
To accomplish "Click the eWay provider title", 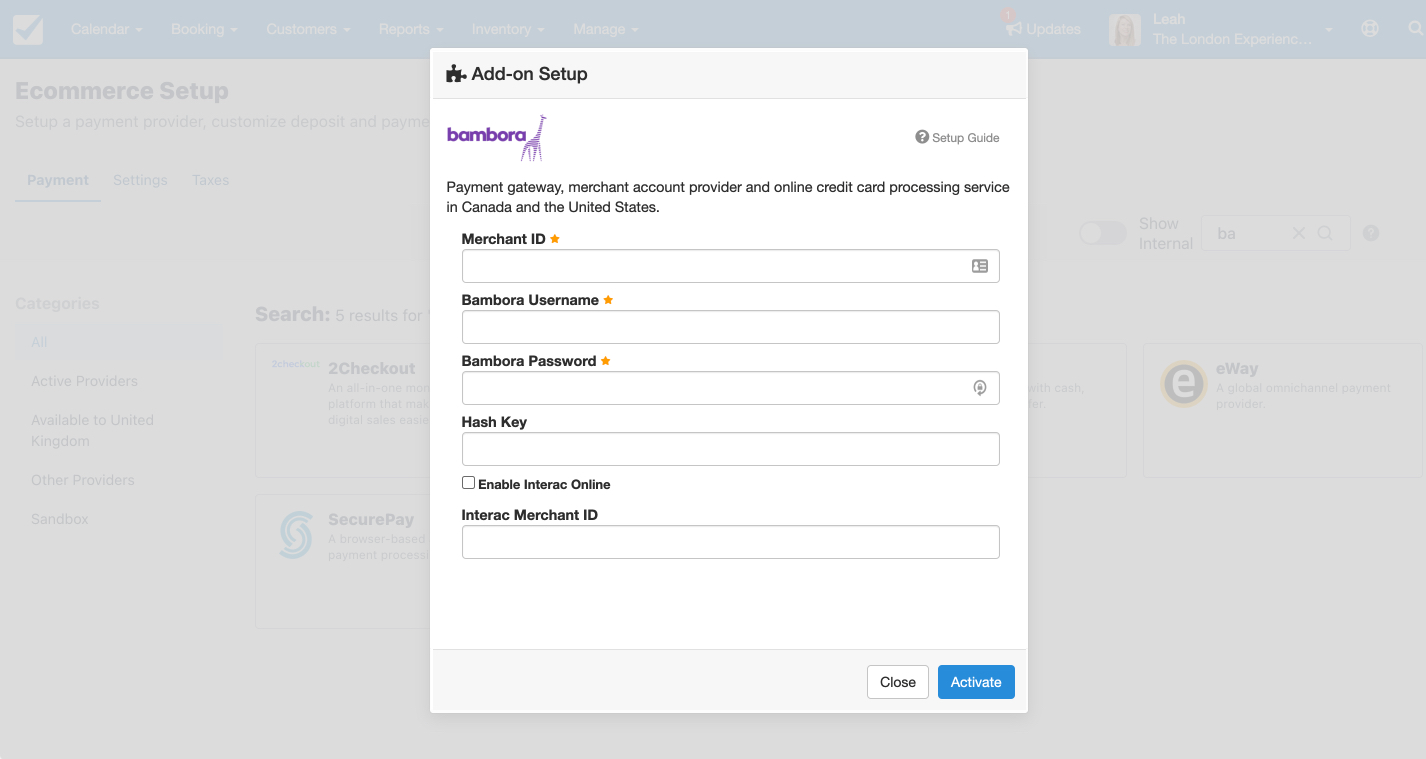I will (x=1237, y=368).
